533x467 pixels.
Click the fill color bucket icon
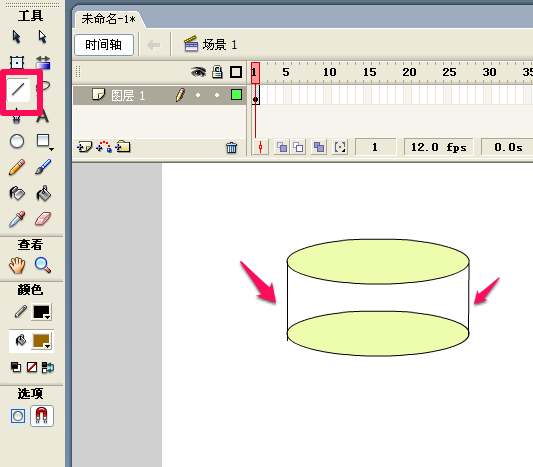point(21,340)
